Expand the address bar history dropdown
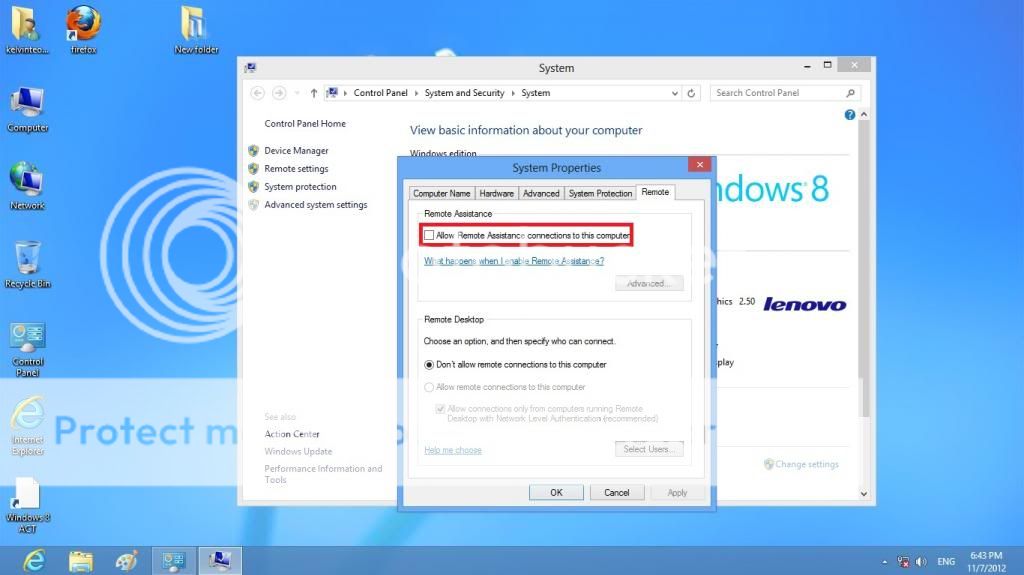 675,93
